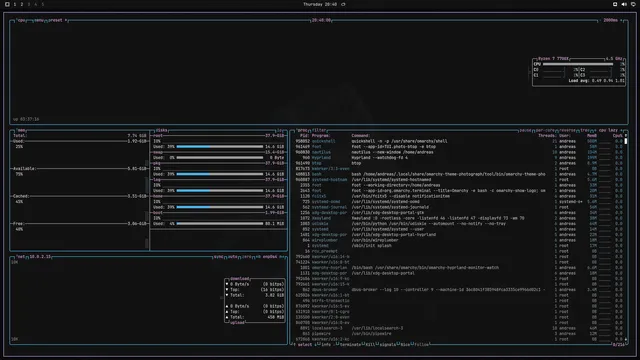Select the bash omarchy-theme-photograph process row

(459, 174)
